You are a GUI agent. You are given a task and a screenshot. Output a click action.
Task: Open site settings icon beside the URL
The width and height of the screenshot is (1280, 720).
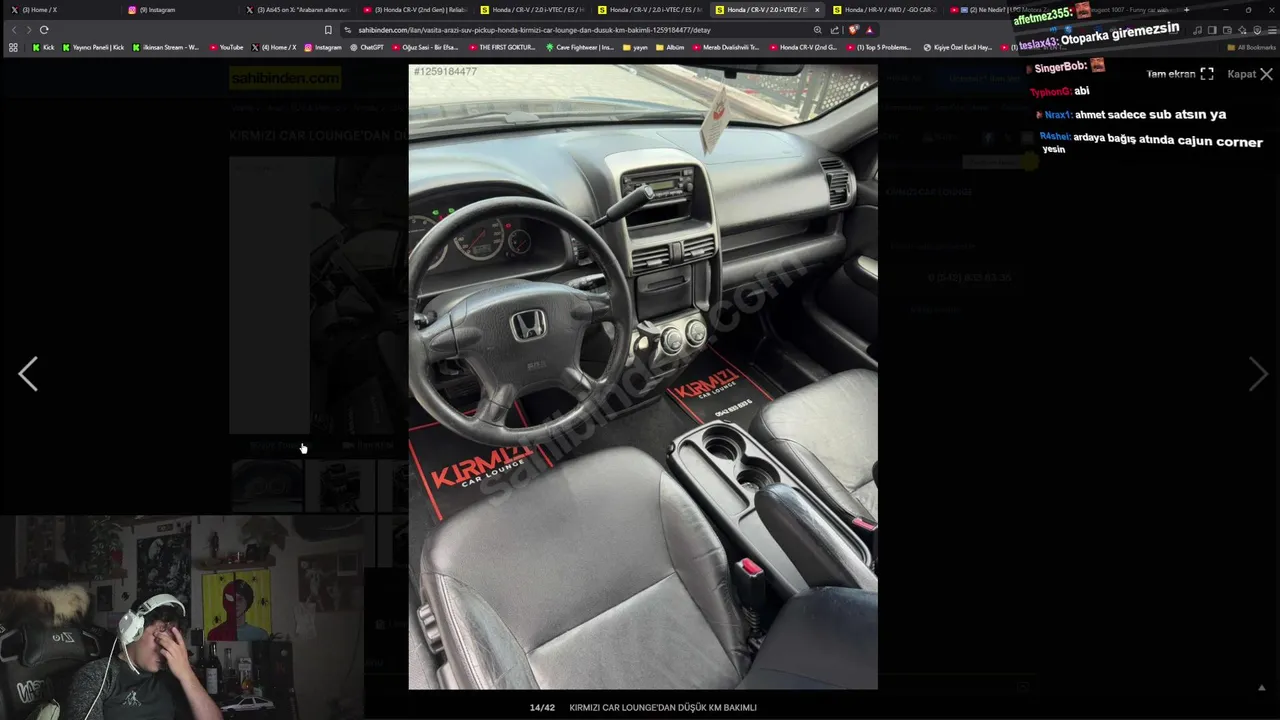(347, 30)
